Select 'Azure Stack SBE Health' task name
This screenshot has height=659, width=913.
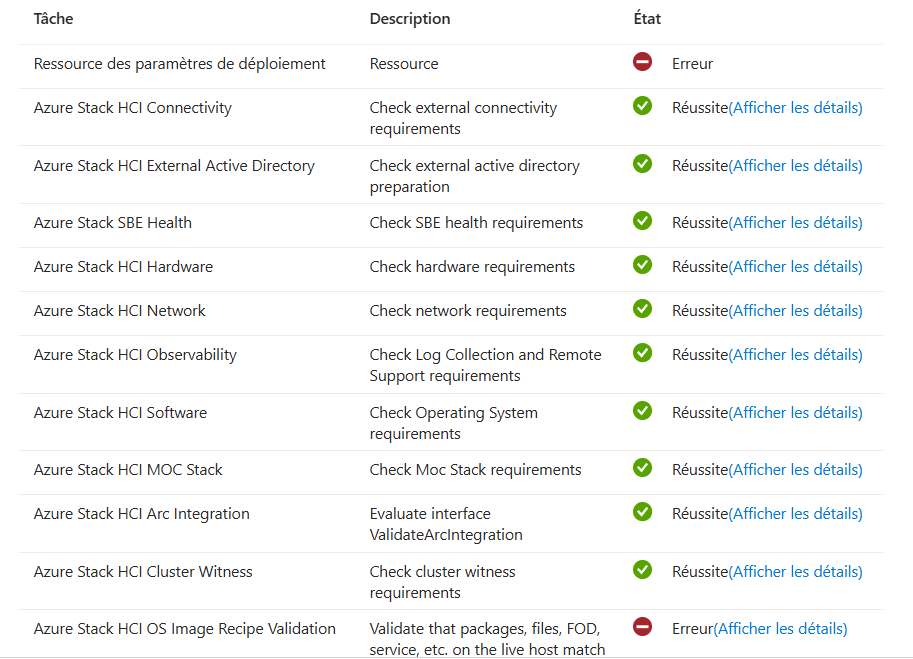(112, 223)
